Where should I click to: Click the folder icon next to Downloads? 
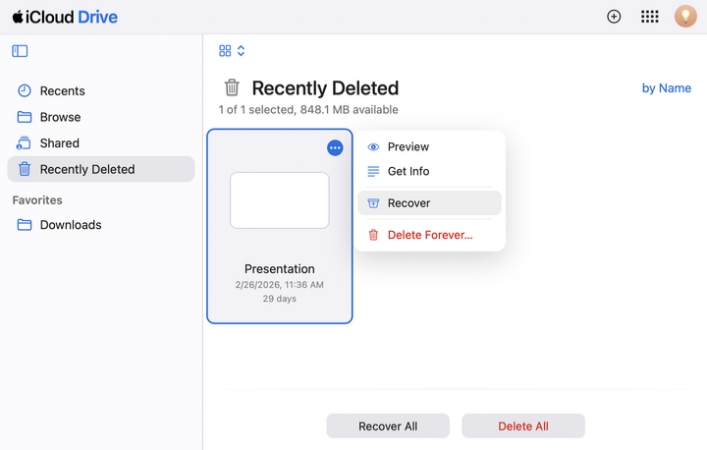pos(24,225)
